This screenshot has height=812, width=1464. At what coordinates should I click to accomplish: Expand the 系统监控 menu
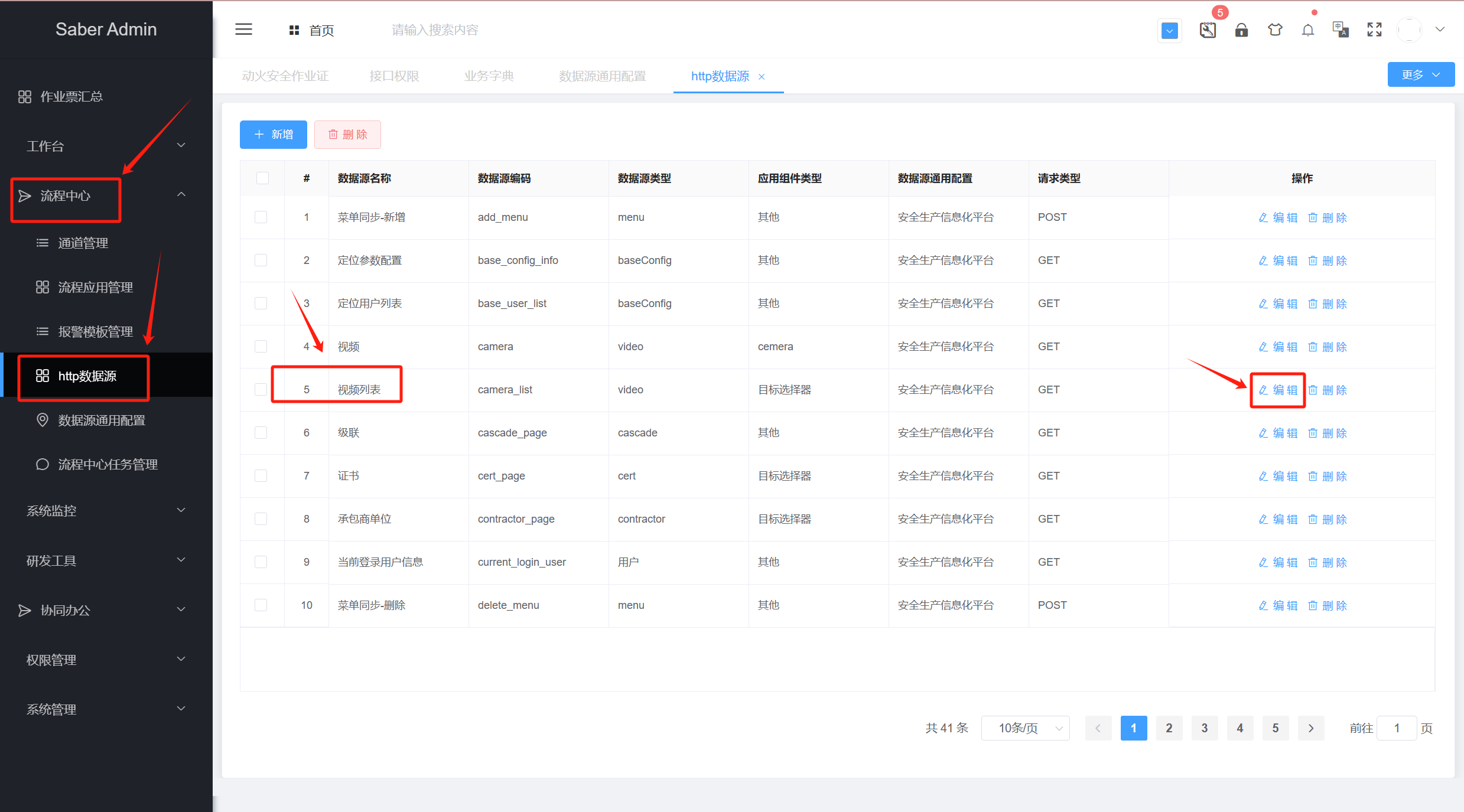pos(106,511)
